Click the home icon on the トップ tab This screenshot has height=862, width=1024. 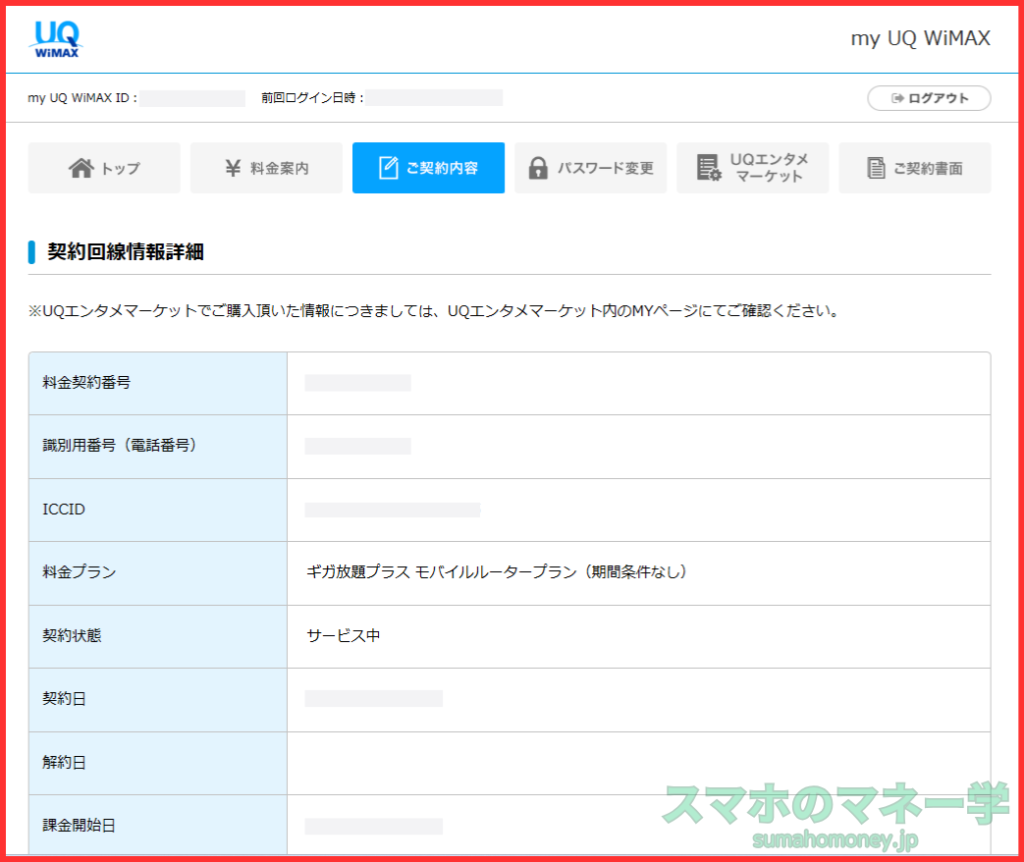coord(82,168)
